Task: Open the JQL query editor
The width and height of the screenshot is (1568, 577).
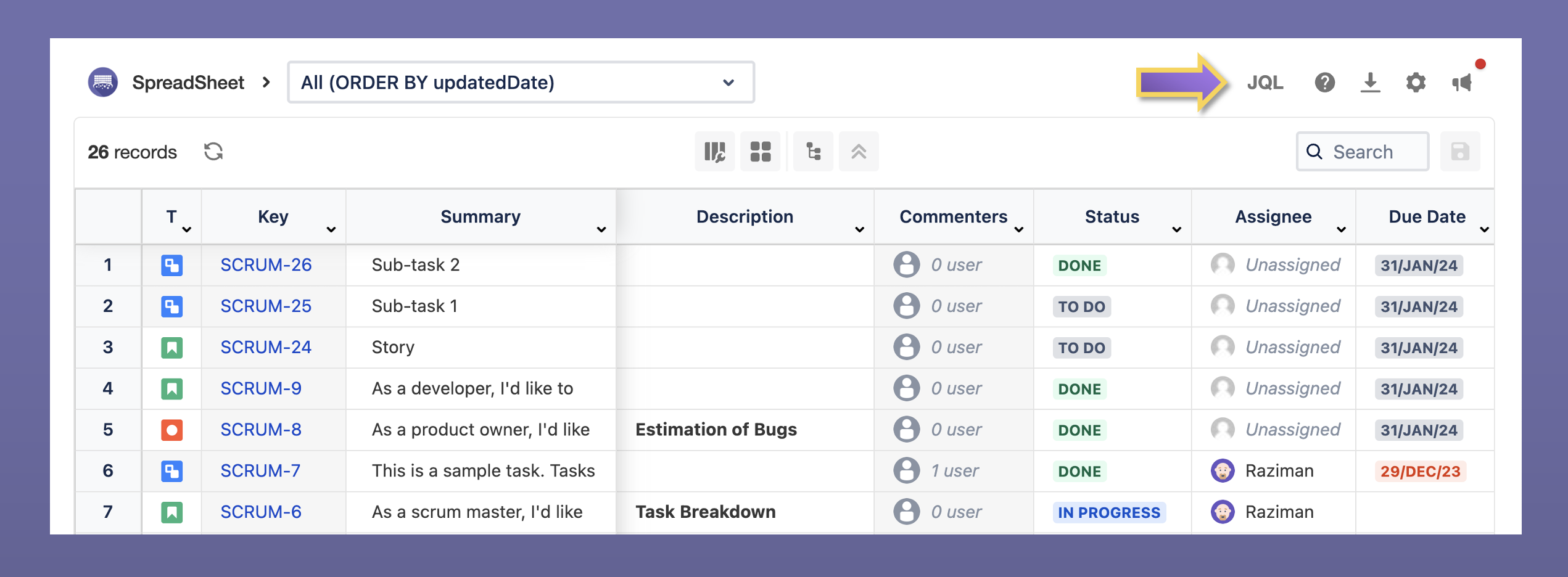Action: click(1266, 82)
